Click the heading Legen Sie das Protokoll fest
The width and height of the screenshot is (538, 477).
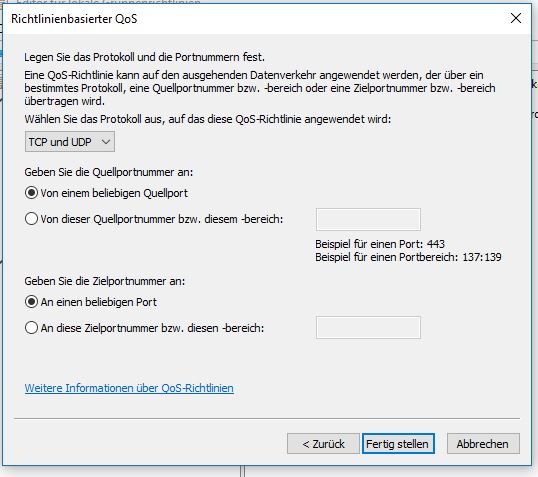(x=144, y=57)
